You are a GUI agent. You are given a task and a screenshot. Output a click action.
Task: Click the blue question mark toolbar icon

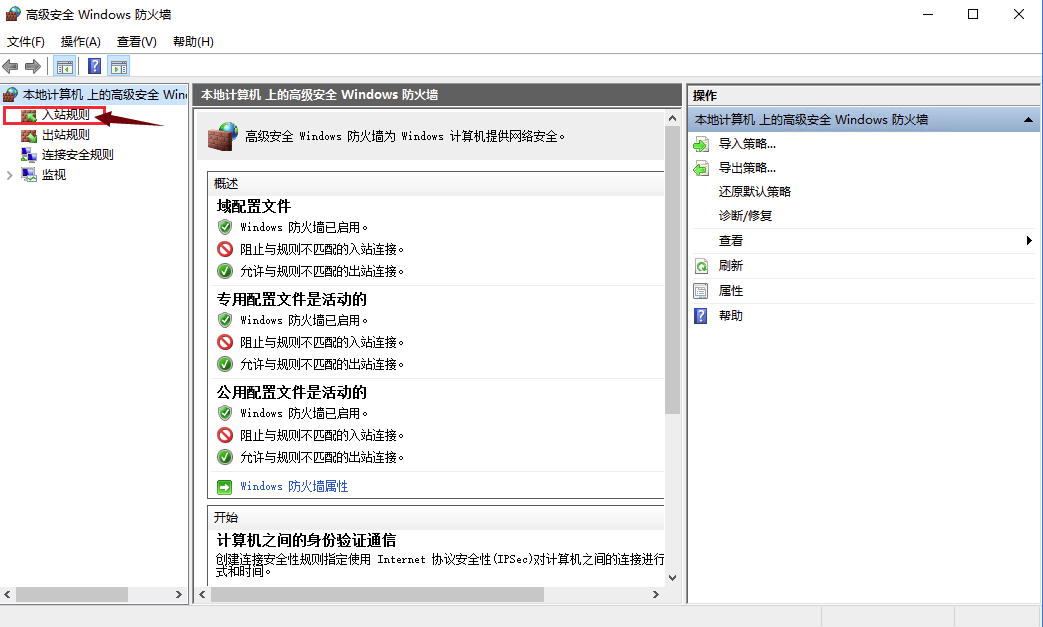[94, 67]
